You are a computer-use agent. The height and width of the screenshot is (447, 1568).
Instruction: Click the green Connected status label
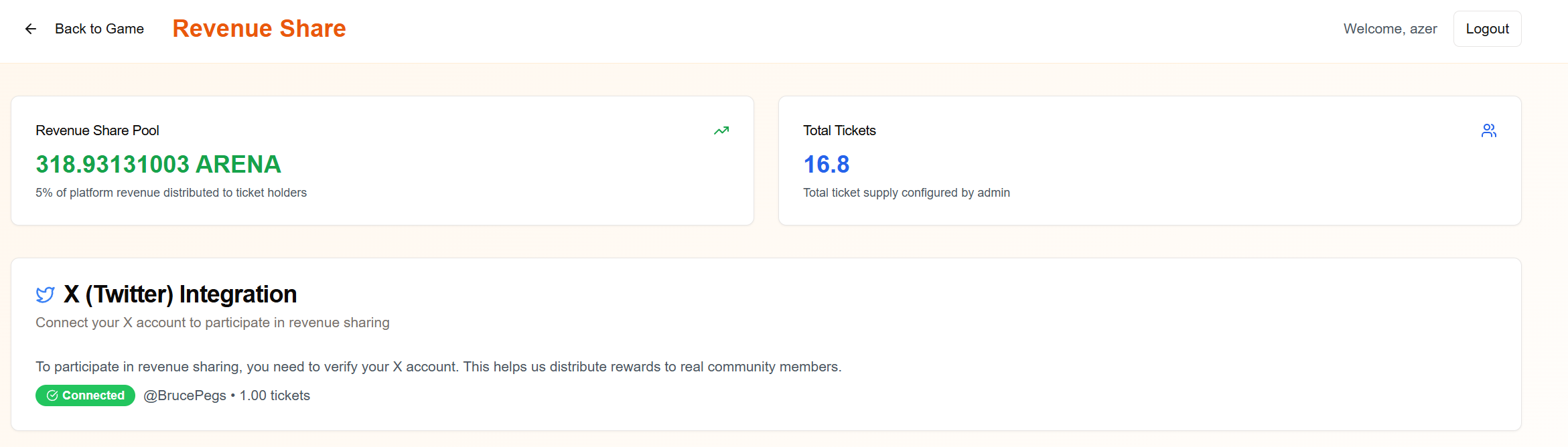pyautogui.click(x=93, y=395)
